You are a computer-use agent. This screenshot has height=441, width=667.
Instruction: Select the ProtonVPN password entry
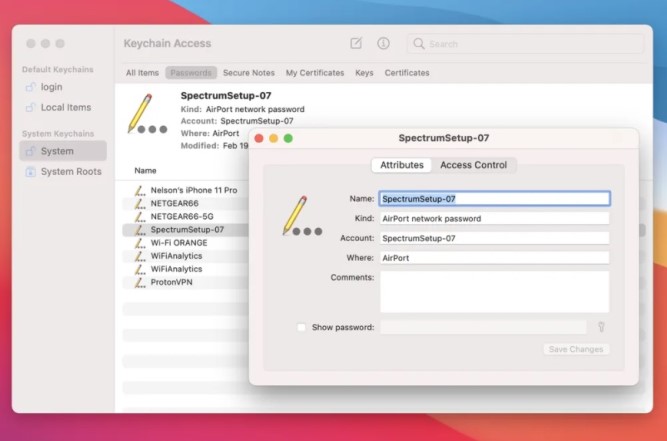(171, 282)
